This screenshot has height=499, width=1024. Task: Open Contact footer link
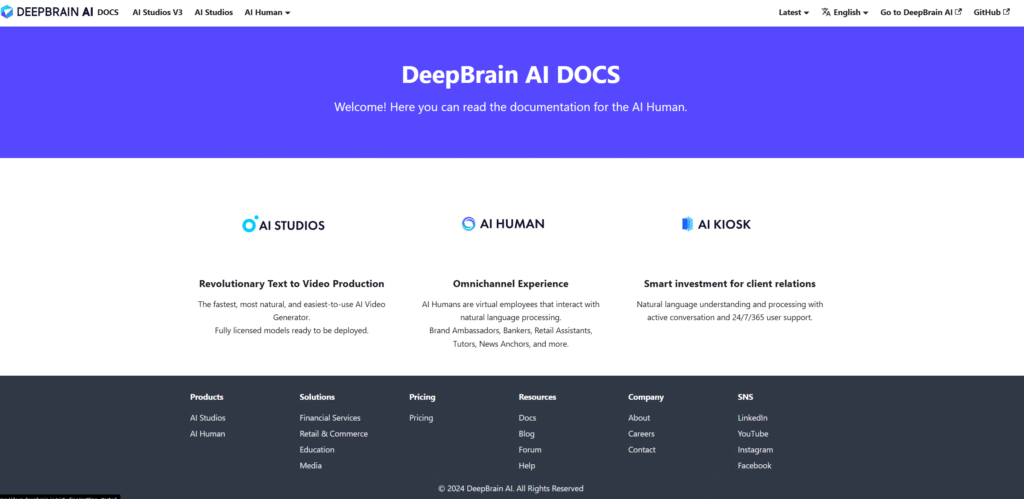[x=642, y=450]
